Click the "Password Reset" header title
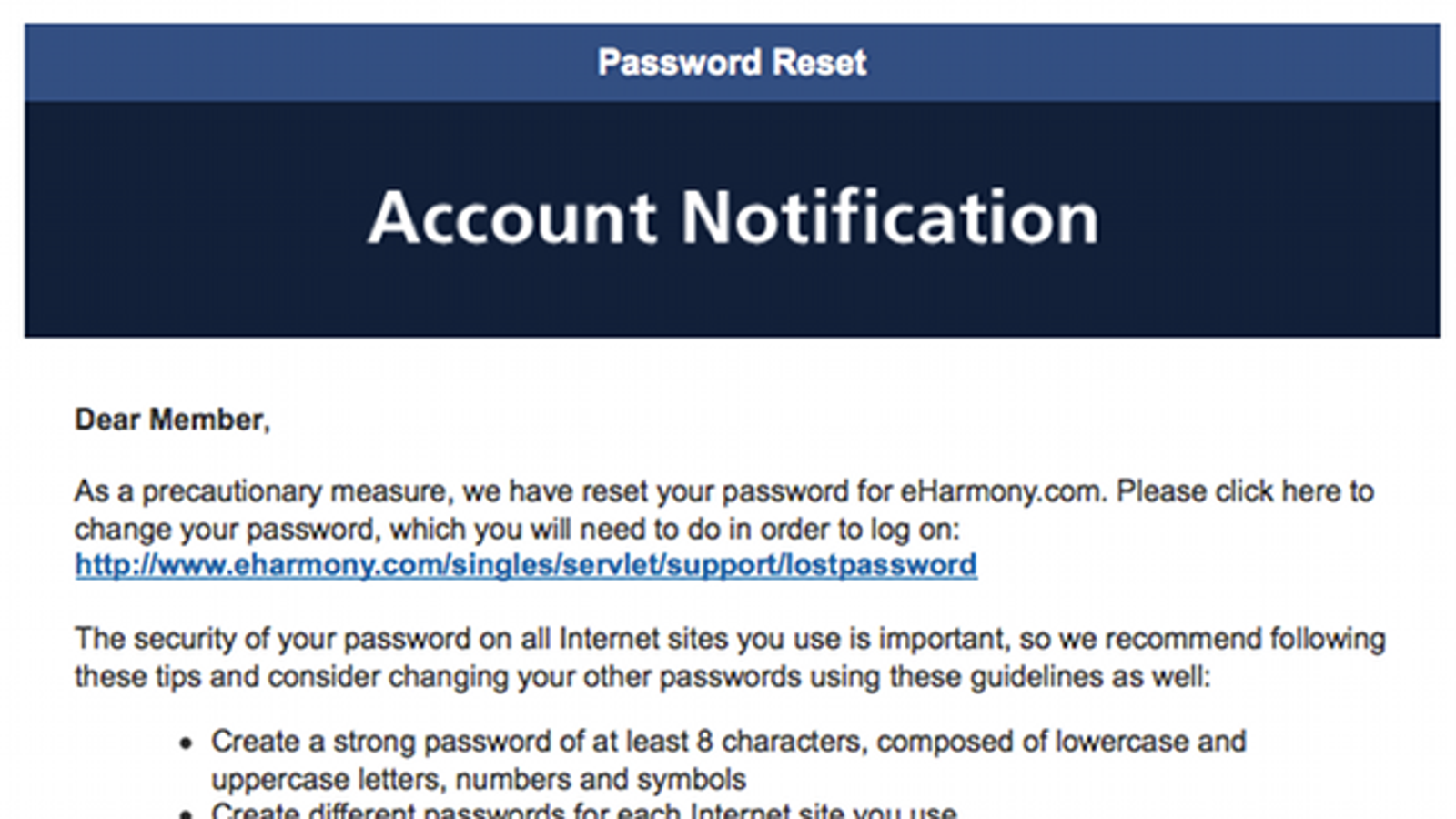 [x=732, y=63]
